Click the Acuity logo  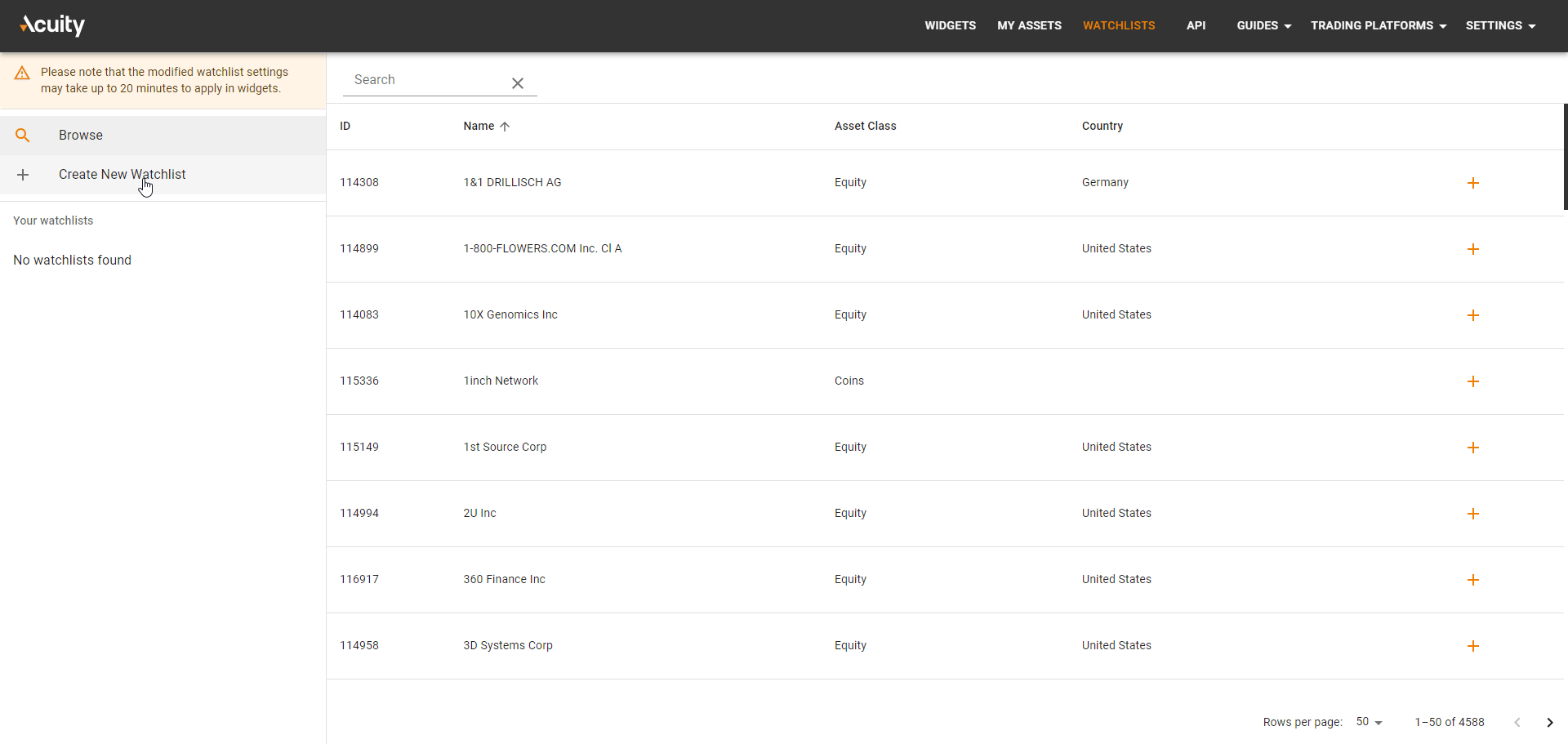(x=52, y=25)
